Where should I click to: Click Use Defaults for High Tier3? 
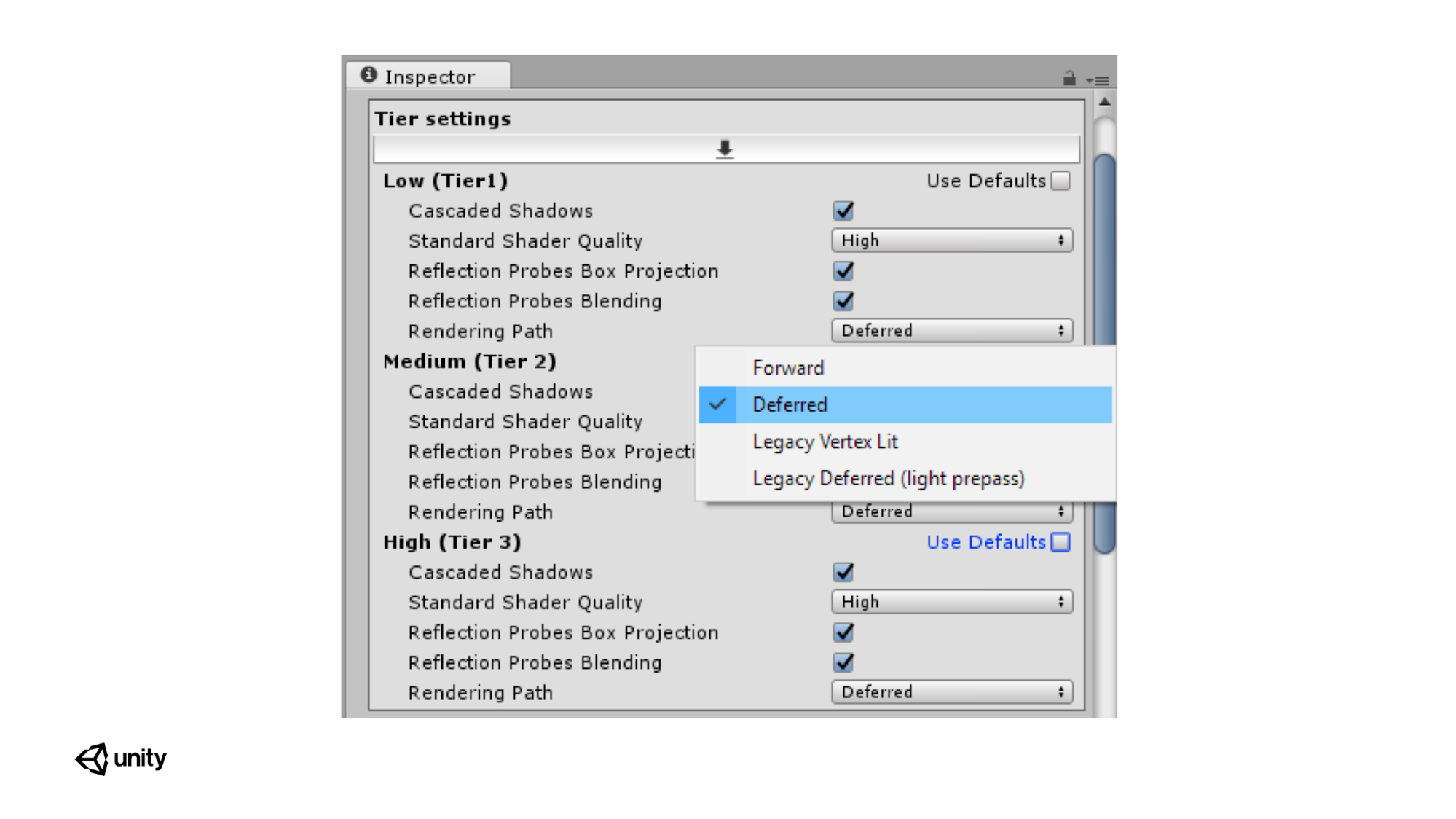1061,542
